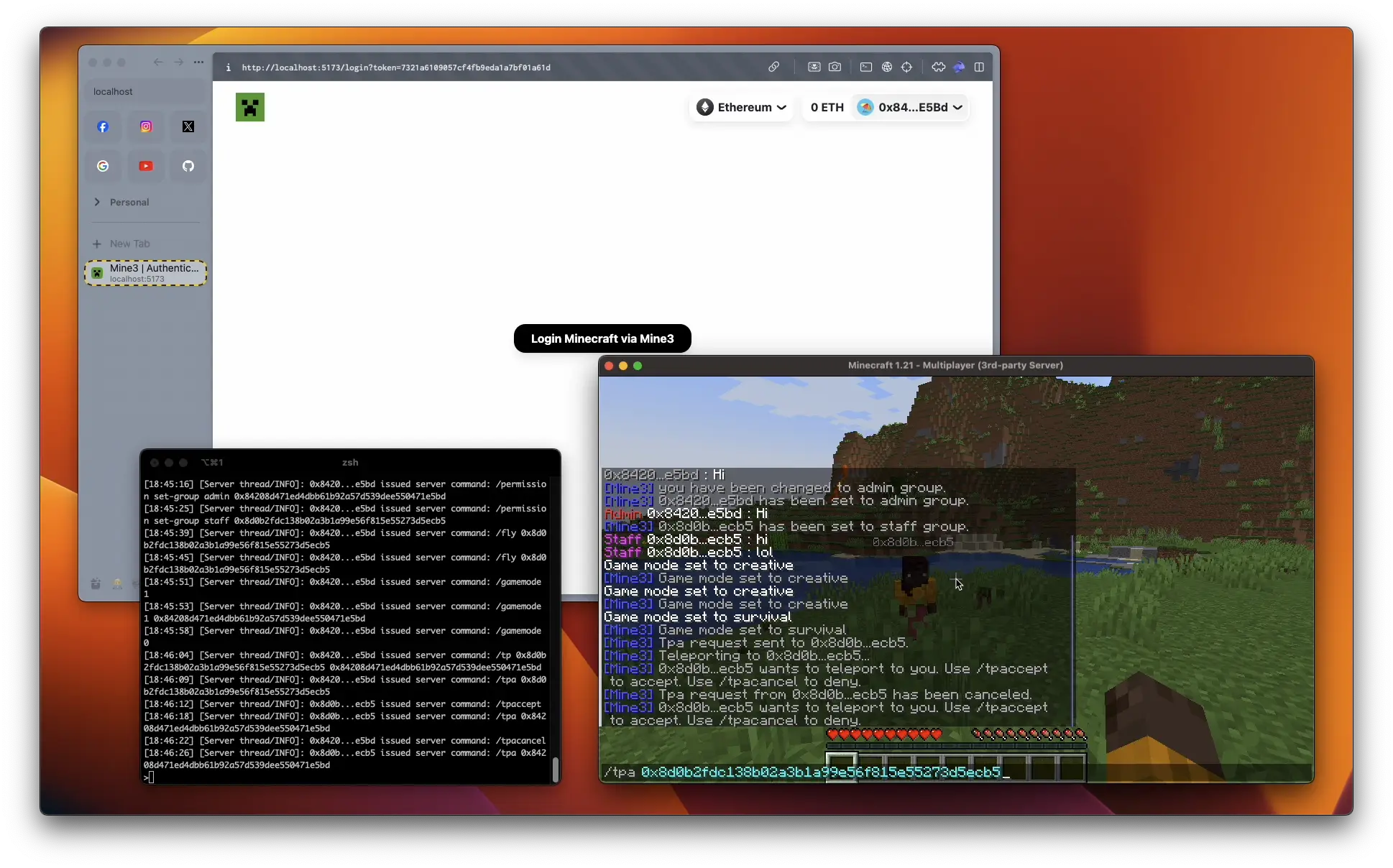
Task: Click the trash icon at browser sidebar bottom
Action: (96, 584)
